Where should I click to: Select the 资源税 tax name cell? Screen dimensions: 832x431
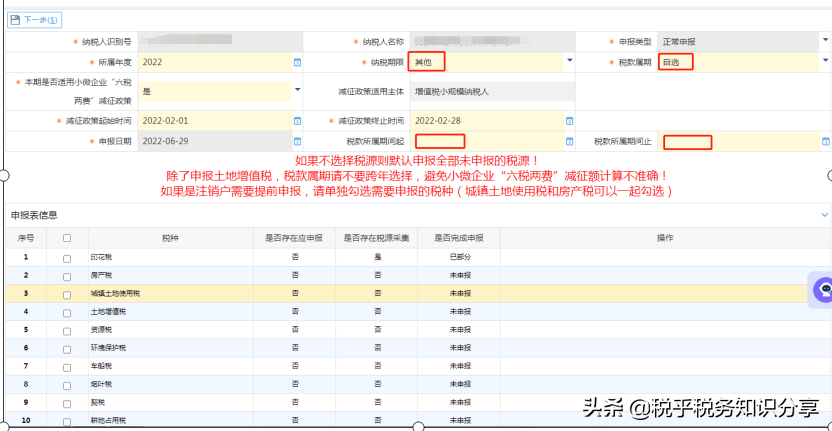click(x=170, y=330)
